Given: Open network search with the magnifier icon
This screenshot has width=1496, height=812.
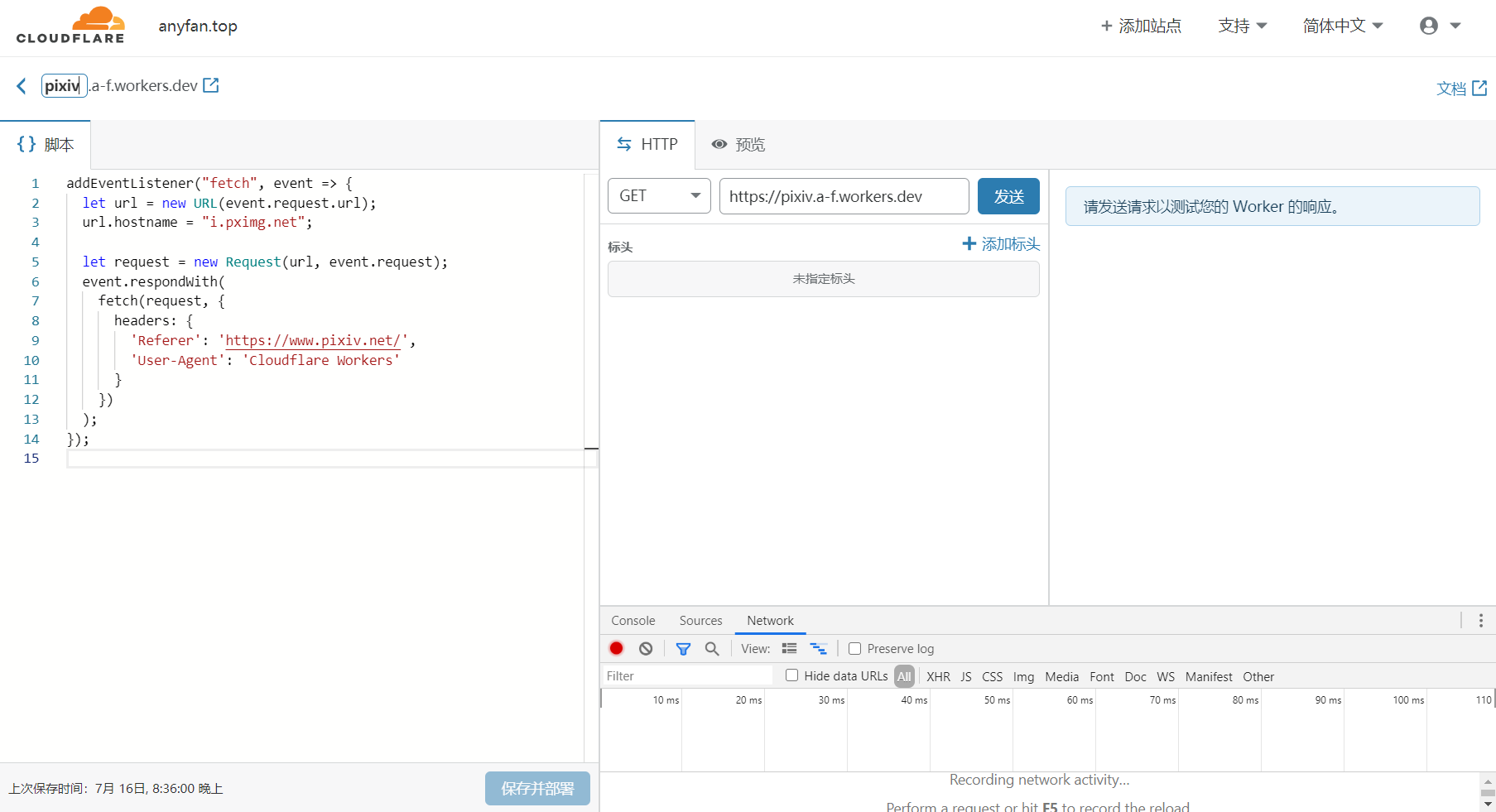Looking at the screenshot, I should click(712, 649).
